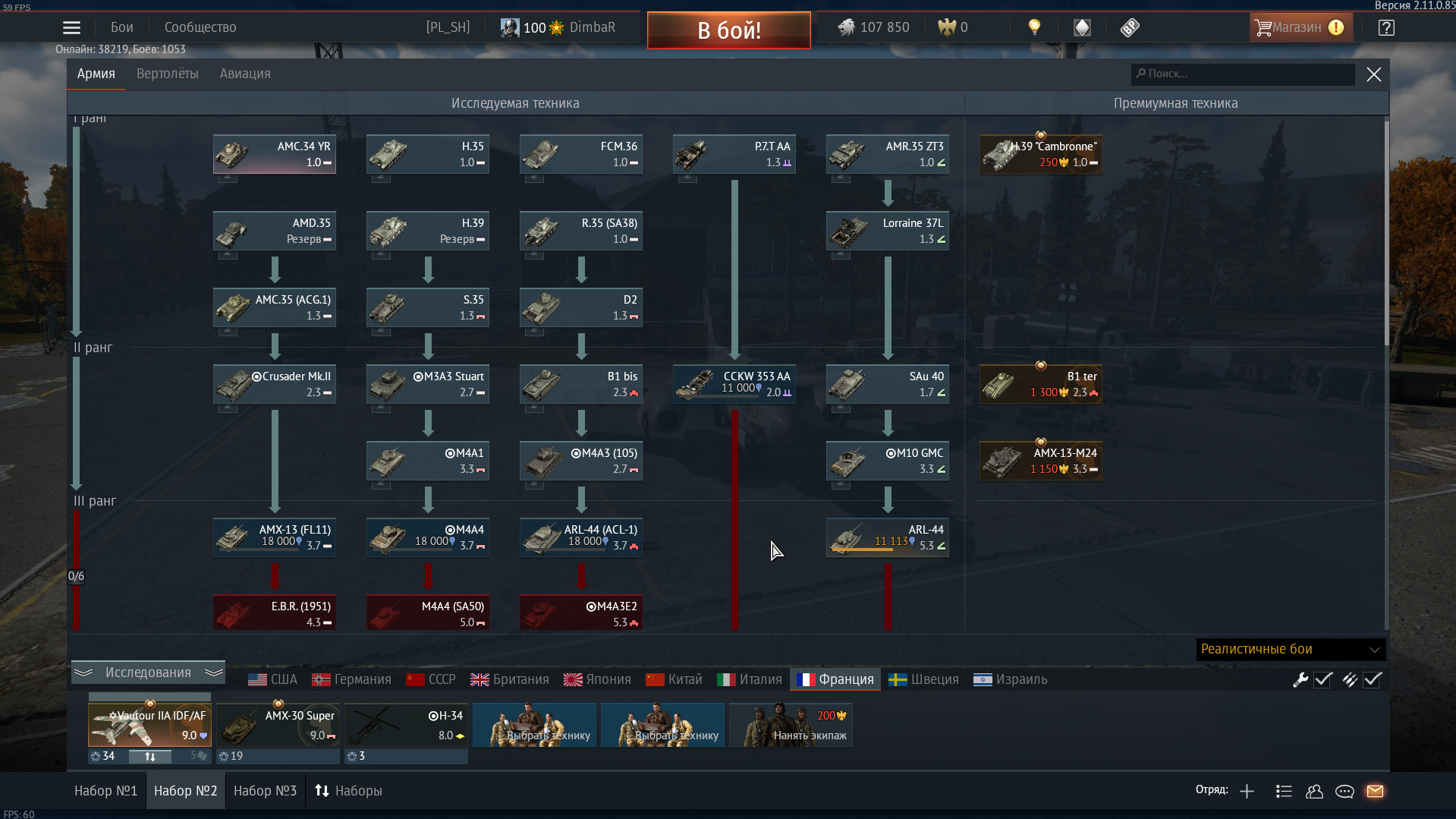The width and height of the screenshot is (1456, 819).
Task: Select the AMC.34 YR tank
Action: 275,154
